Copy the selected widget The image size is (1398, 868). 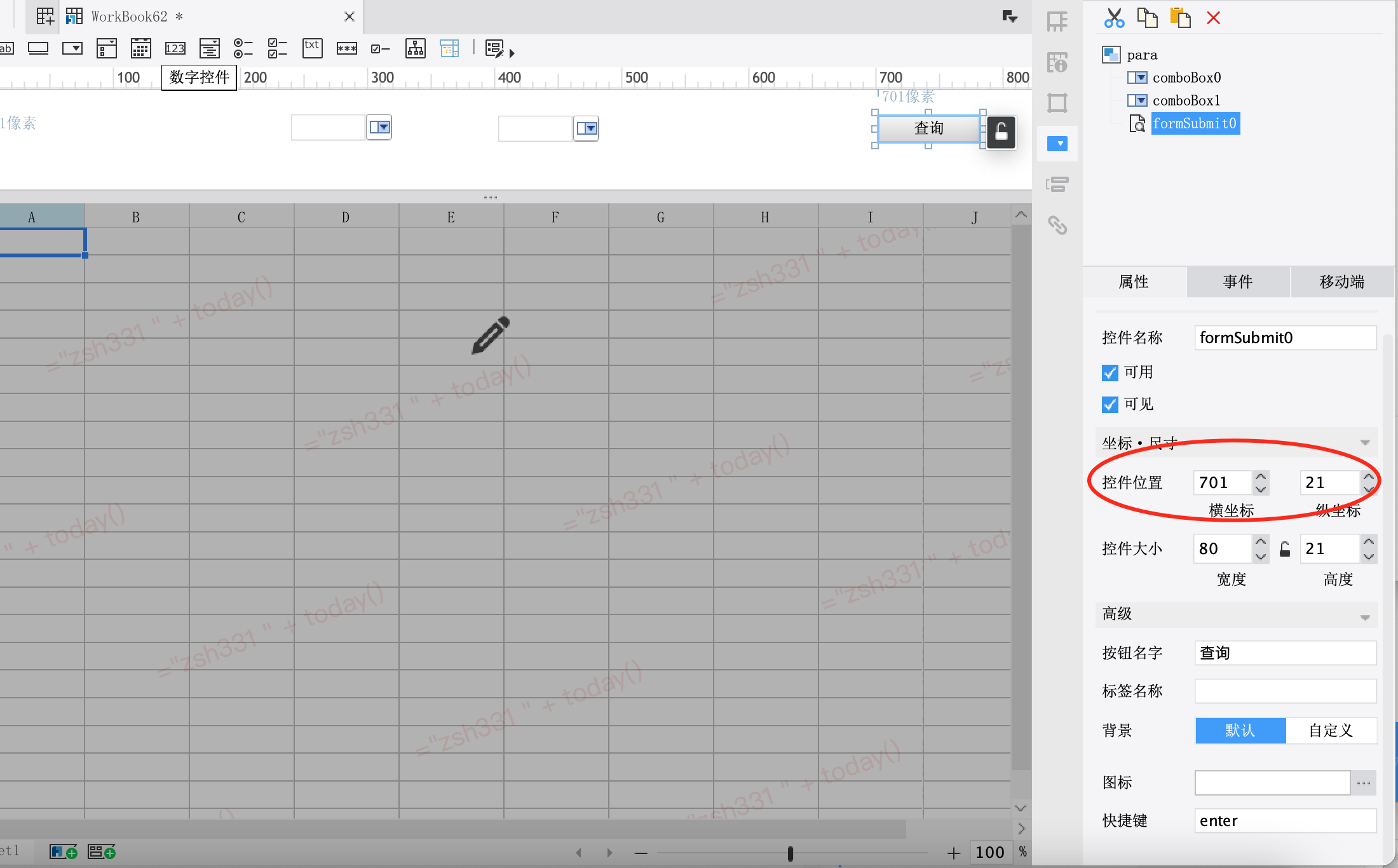pos(1147,18)
